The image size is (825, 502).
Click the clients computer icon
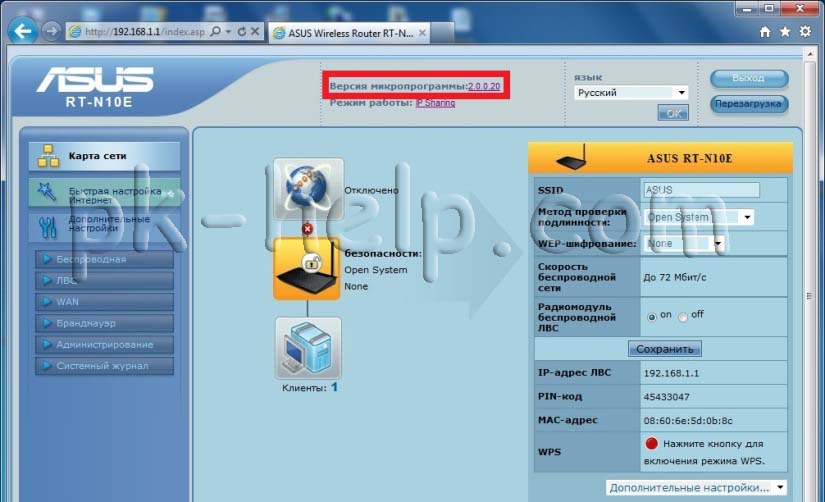pos(308,348)
